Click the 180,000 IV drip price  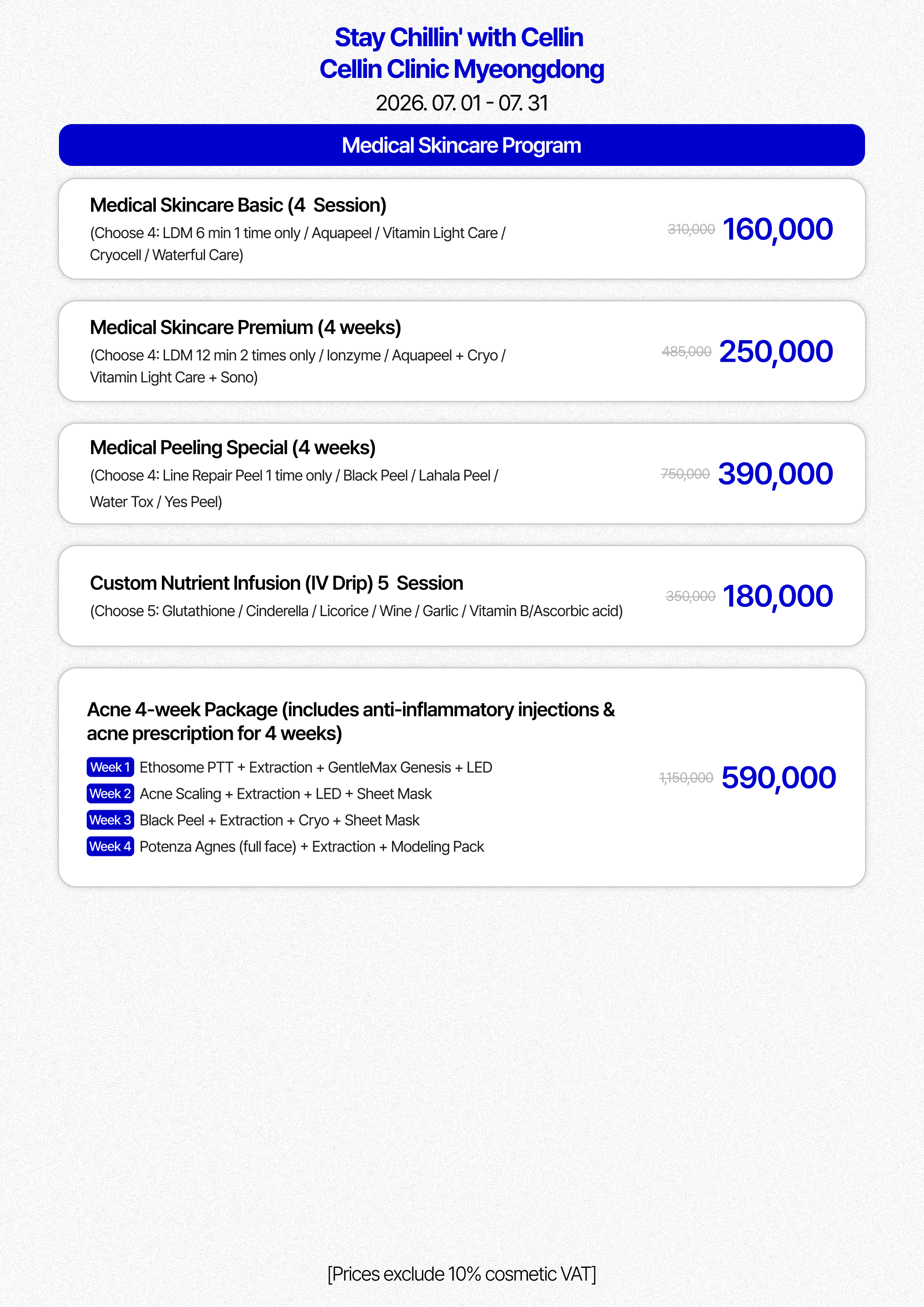[x=777, y=596]
